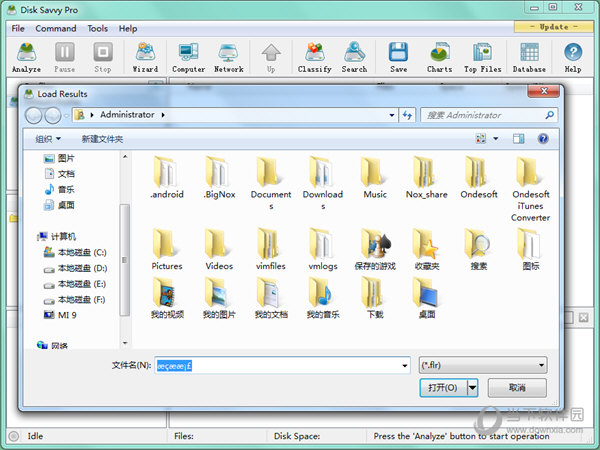The image size is (600, 450).
Task: Select the Downloads folder
Action: (x=323, y=183)
